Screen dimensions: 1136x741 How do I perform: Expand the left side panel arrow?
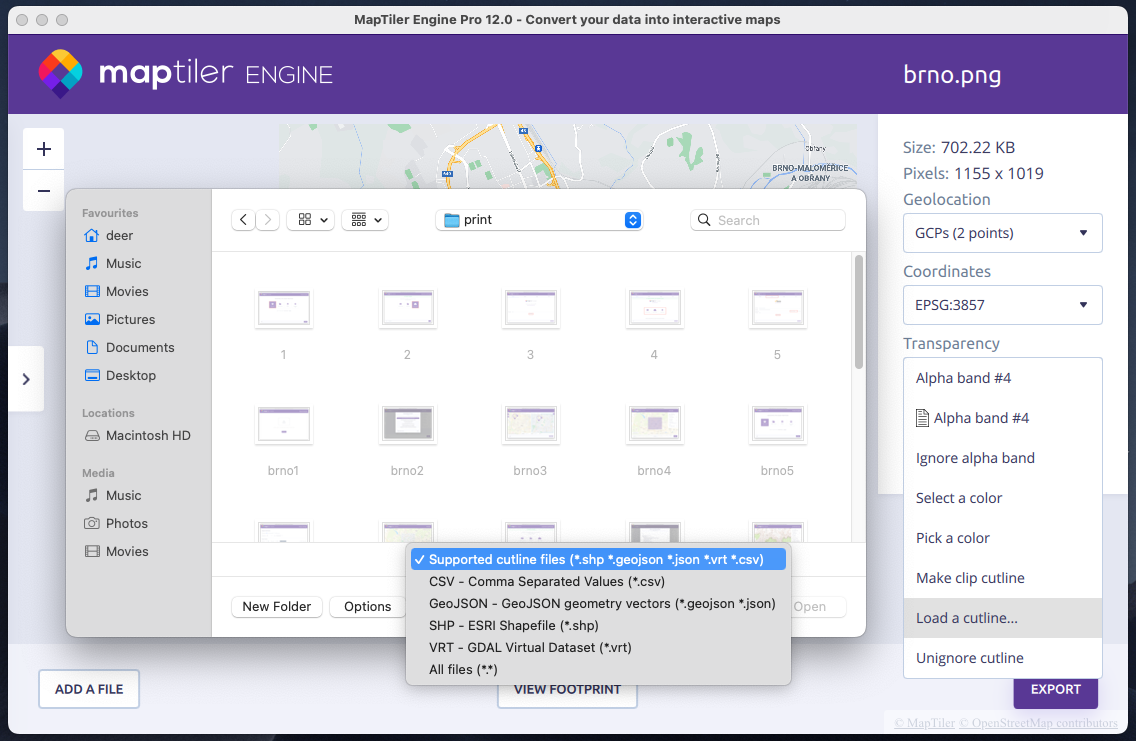[x=26, y=379]
